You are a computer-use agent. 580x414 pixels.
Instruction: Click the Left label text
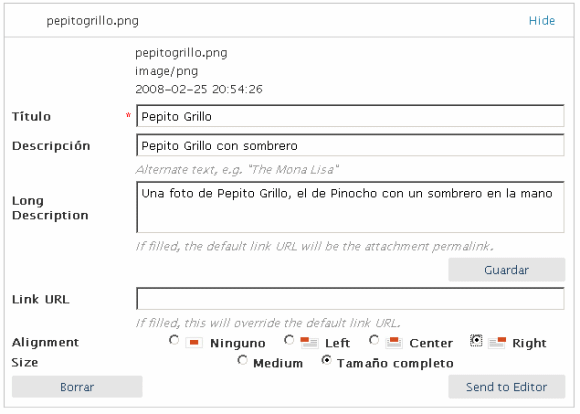pos(337,343)
